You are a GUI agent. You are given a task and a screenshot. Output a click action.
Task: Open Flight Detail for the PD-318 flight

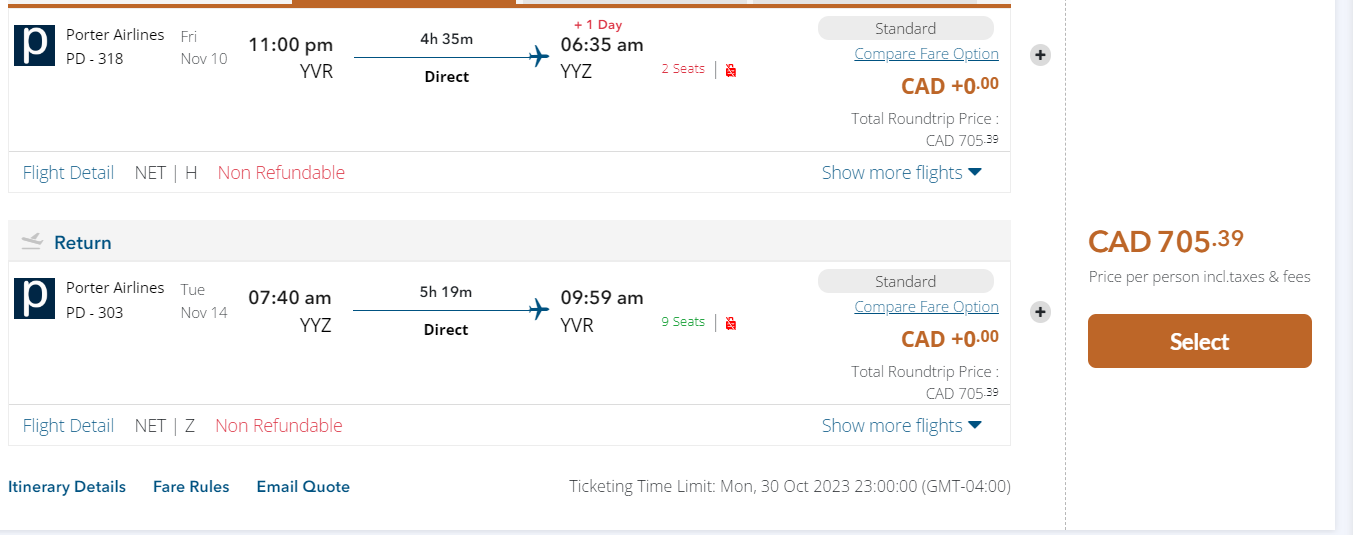coord(68,173)
